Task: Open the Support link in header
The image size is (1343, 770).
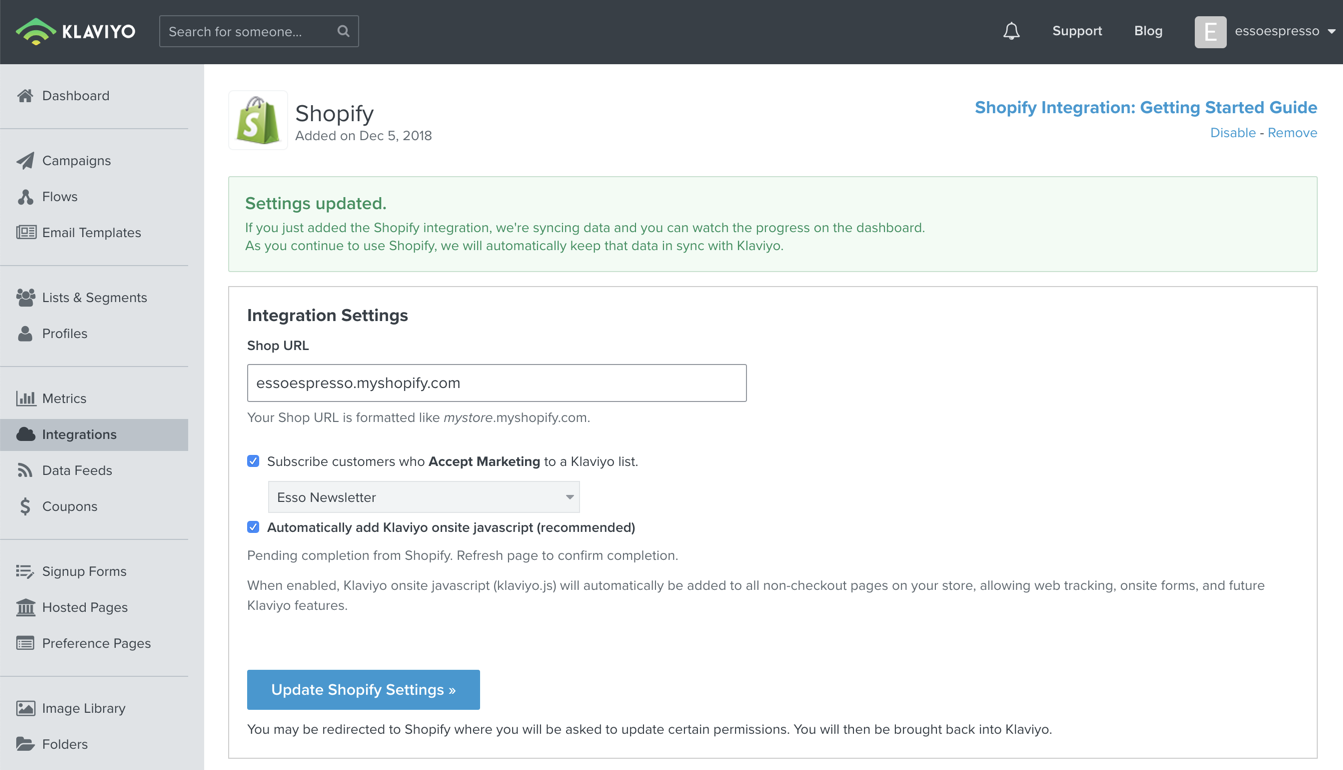Action: pyautogui.click(x=1077, y=31)
